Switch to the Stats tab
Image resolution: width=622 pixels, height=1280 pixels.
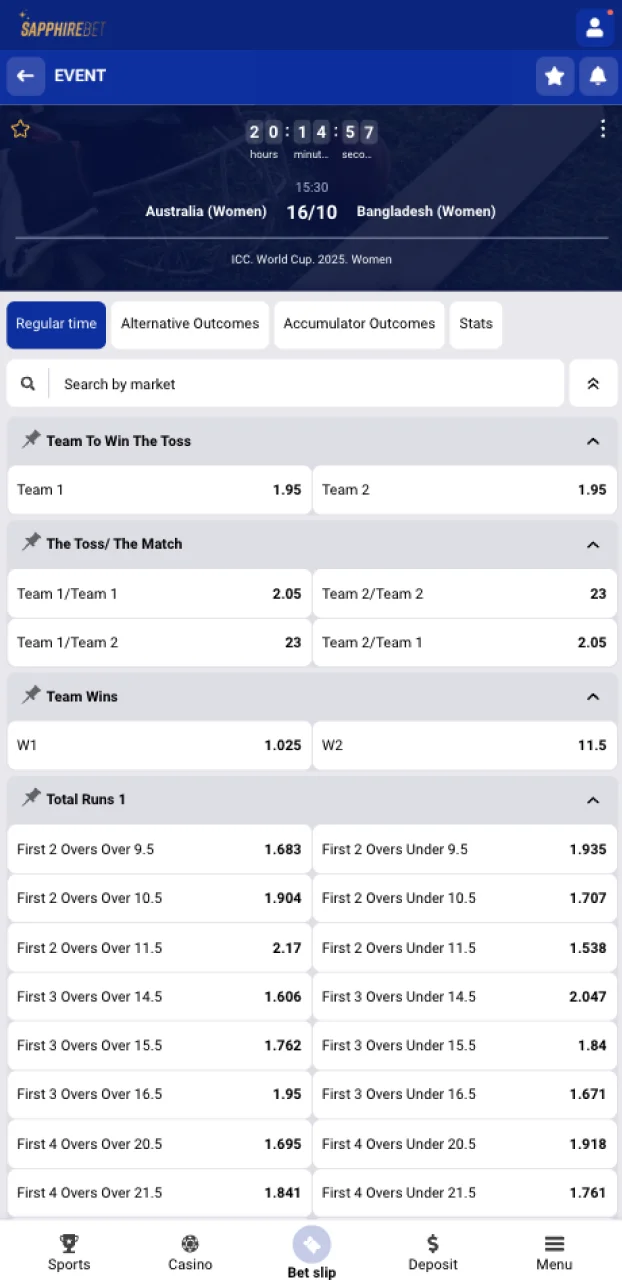476,324
